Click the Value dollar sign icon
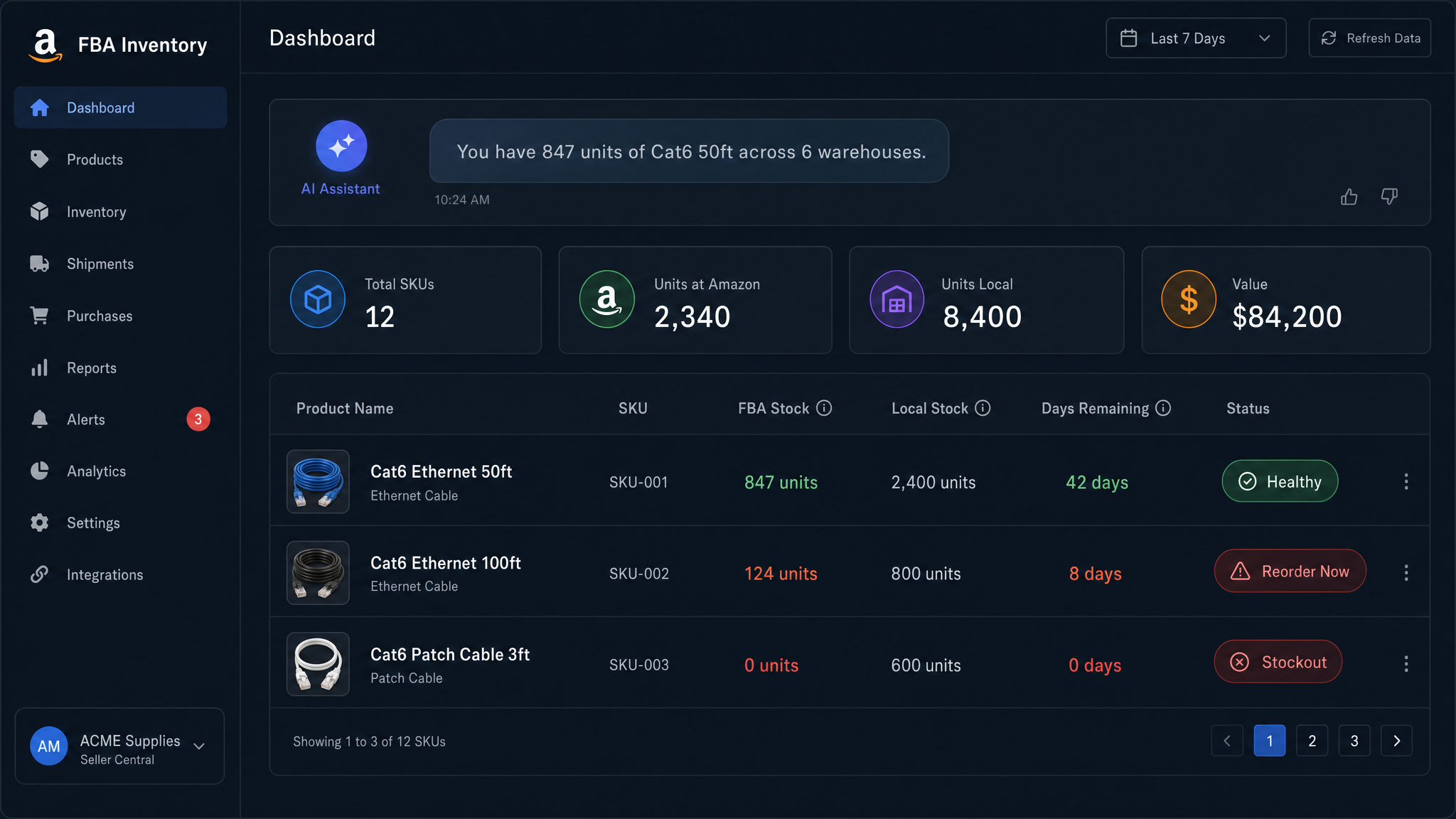1456x819 pixels. [x=1189, y=299]
